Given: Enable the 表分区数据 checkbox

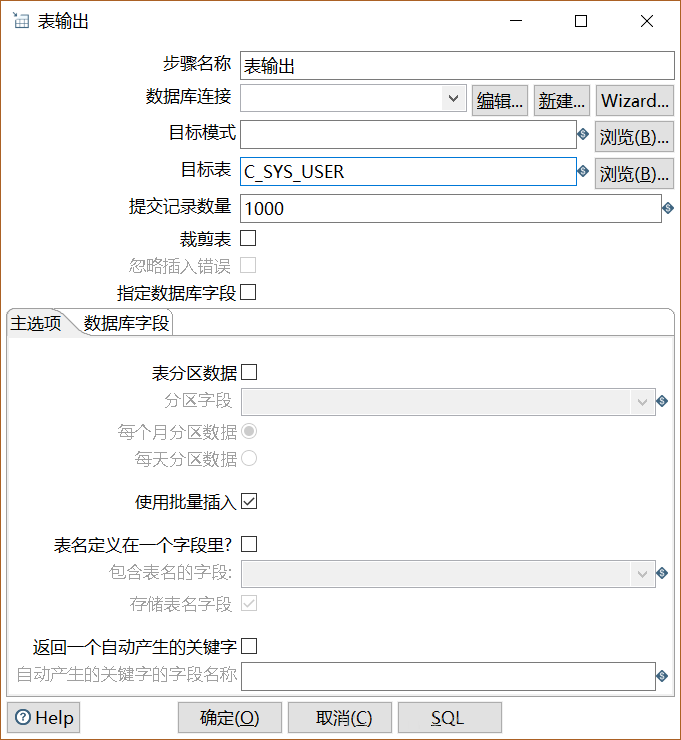Looking at the screenshot, I should [x=249, y=372].
